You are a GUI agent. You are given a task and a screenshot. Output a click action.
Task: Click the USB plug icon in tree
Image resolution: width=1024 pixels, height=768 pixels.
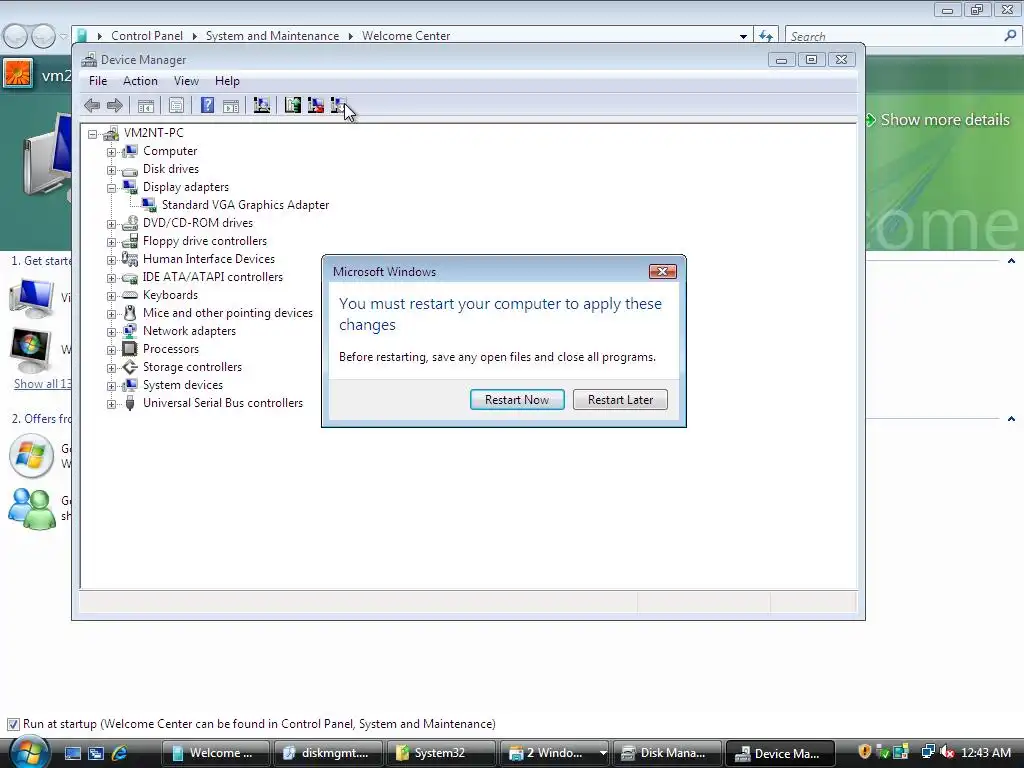pos(130,403)
